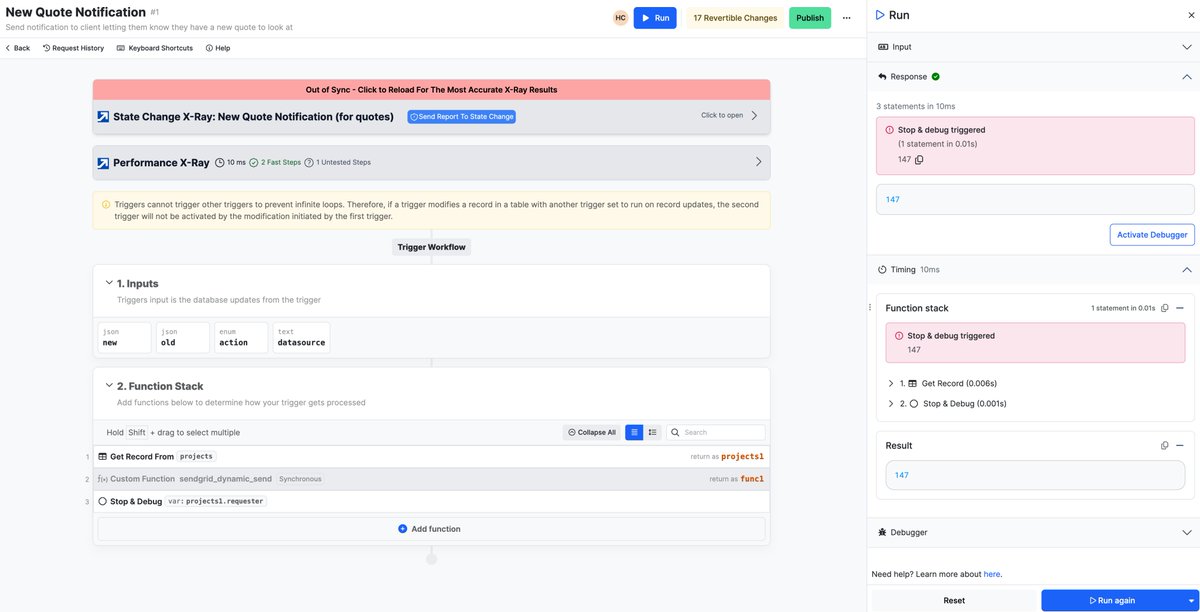
Task: Open Request History
Action: click(73, 48)
